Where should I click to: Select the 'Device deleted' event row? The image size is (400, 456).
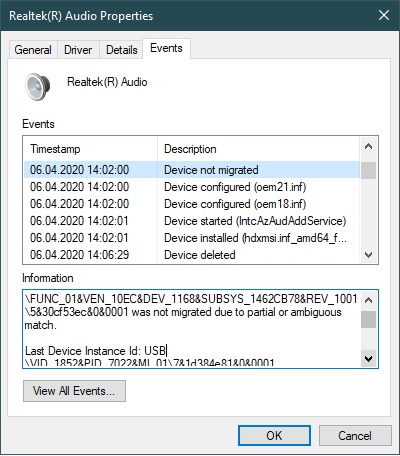192,255
